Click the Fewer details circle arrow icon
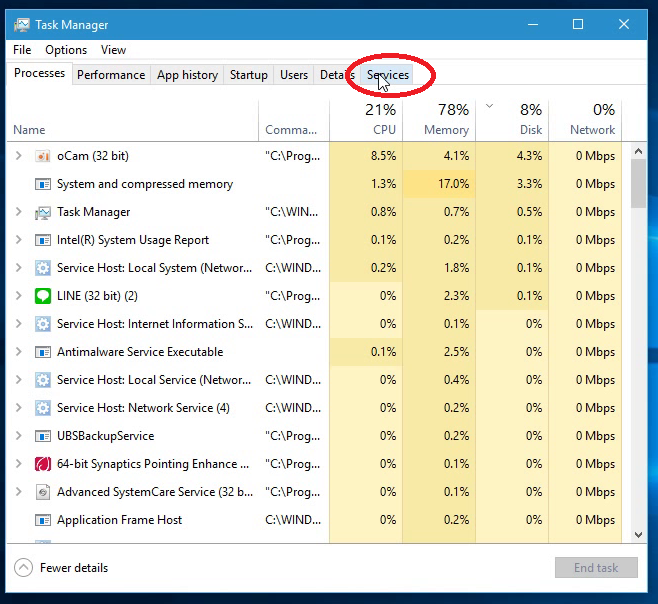Viewport: 658px width, 604px height. tap(23, 568)
